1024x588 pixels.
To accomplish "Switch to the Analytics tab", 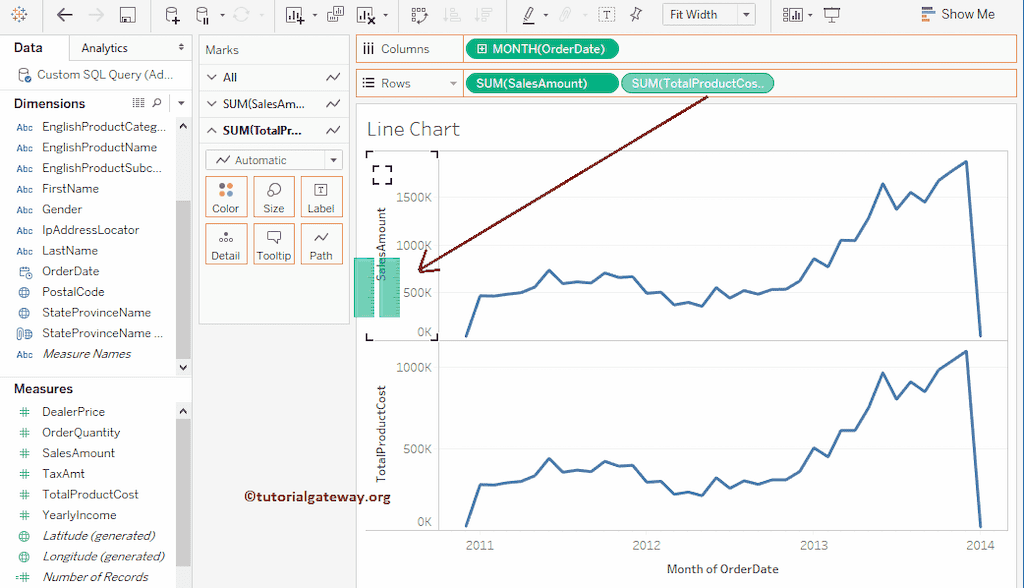I will point(105,48).
